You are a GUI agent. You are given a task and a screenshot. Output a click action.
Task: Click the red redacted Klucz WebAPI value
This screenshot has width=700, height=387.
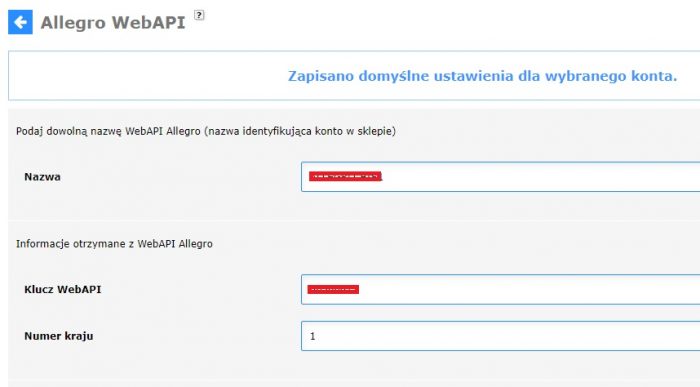coord(333,290)
